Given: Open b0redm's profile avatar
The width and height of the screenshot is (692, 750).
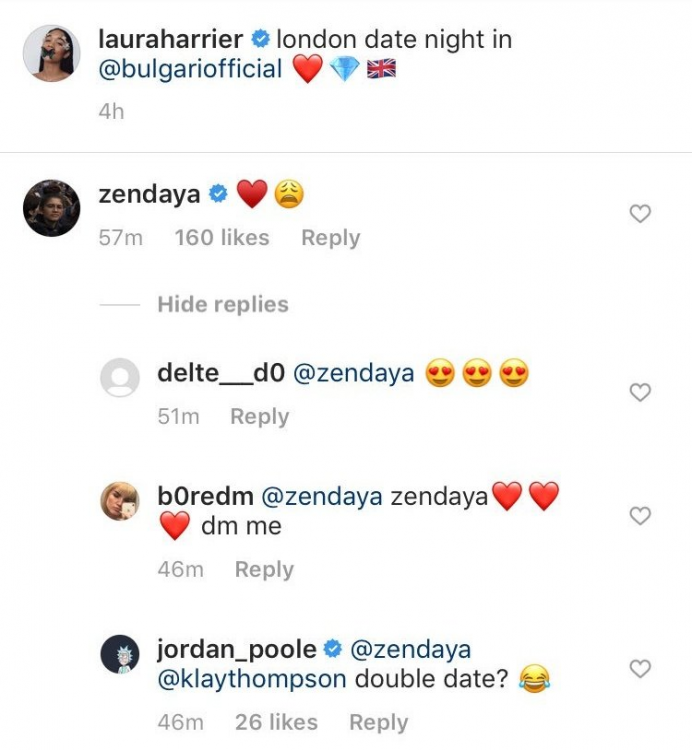Looking at the screenshot, I should coord(122,500).
